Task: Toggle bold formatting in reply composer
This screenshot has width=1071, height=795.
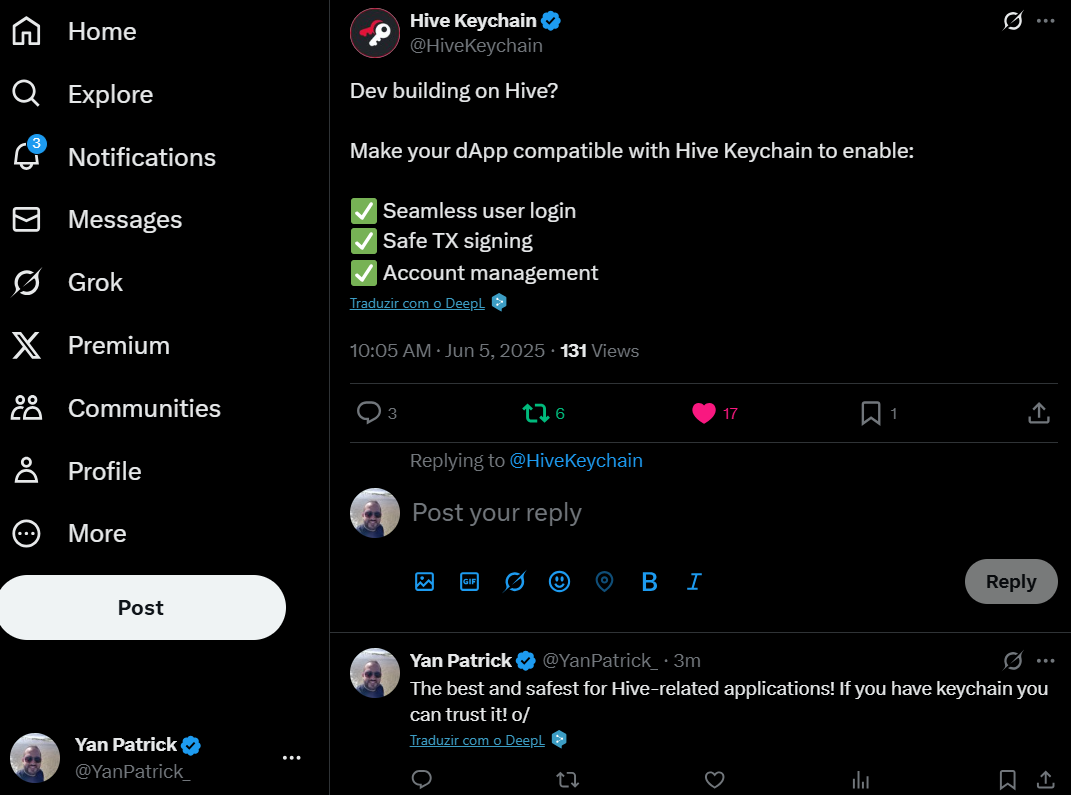Action: pyautogui.click(x=650, y=581)
